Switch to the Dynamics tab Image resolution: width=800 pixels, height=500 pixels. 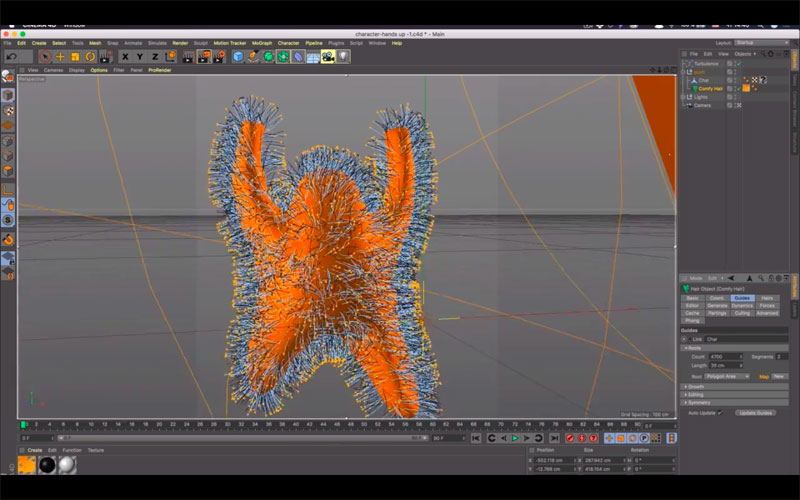742,305
